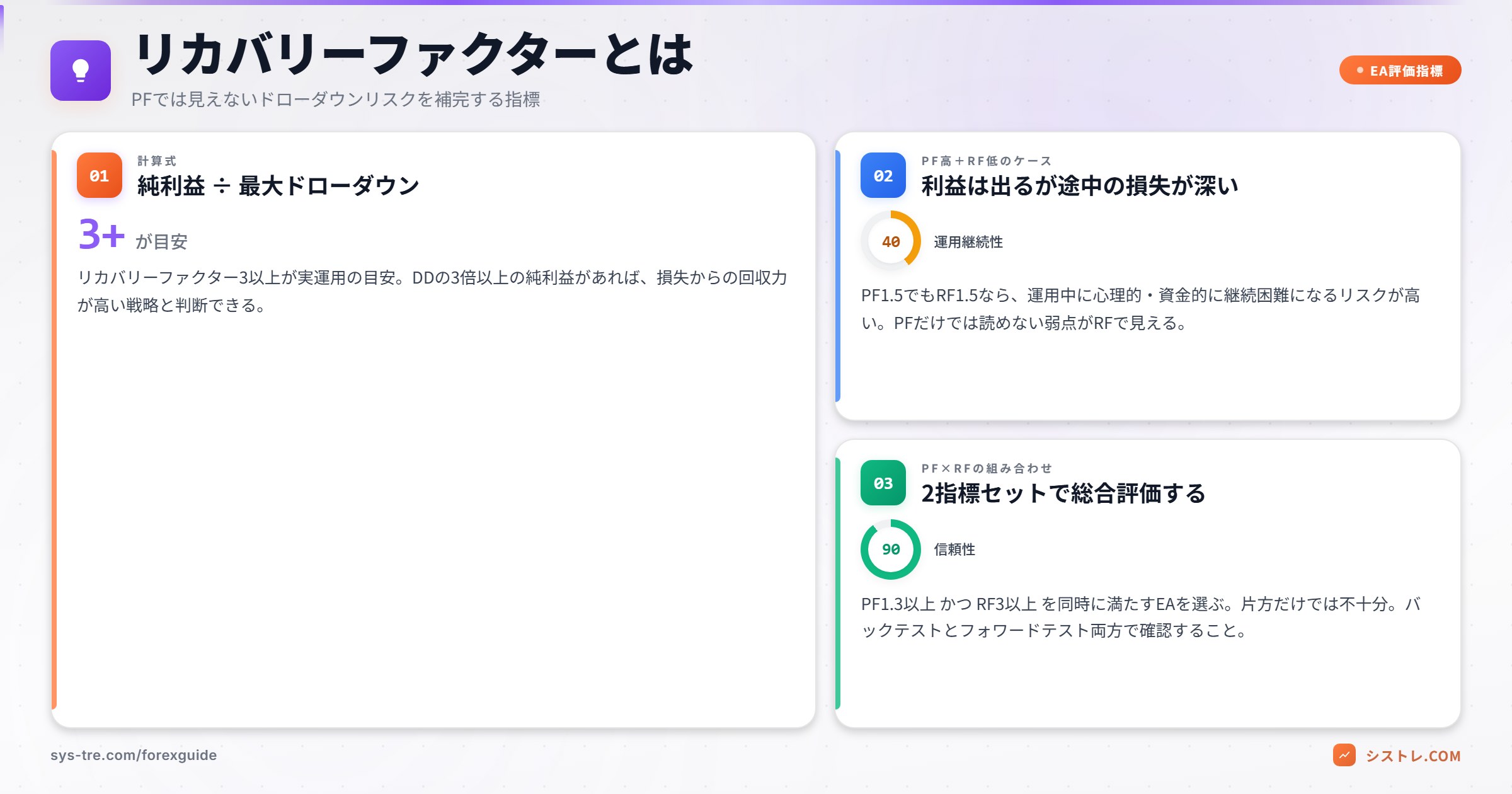
Task: Open the sys-tre.com/forexguide link
Action: pos(134,755)
